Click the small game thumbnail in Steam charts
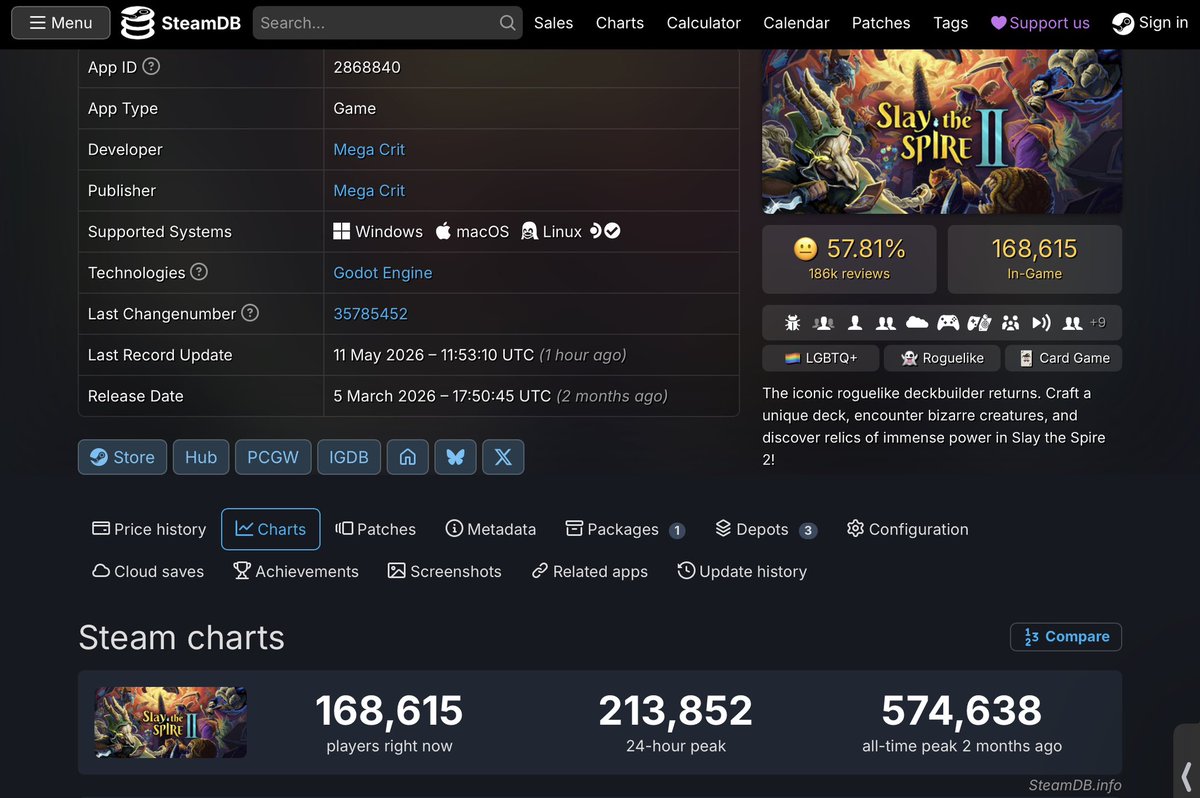This screenshot has height=798, width=1200. click(x=171, y=722)
